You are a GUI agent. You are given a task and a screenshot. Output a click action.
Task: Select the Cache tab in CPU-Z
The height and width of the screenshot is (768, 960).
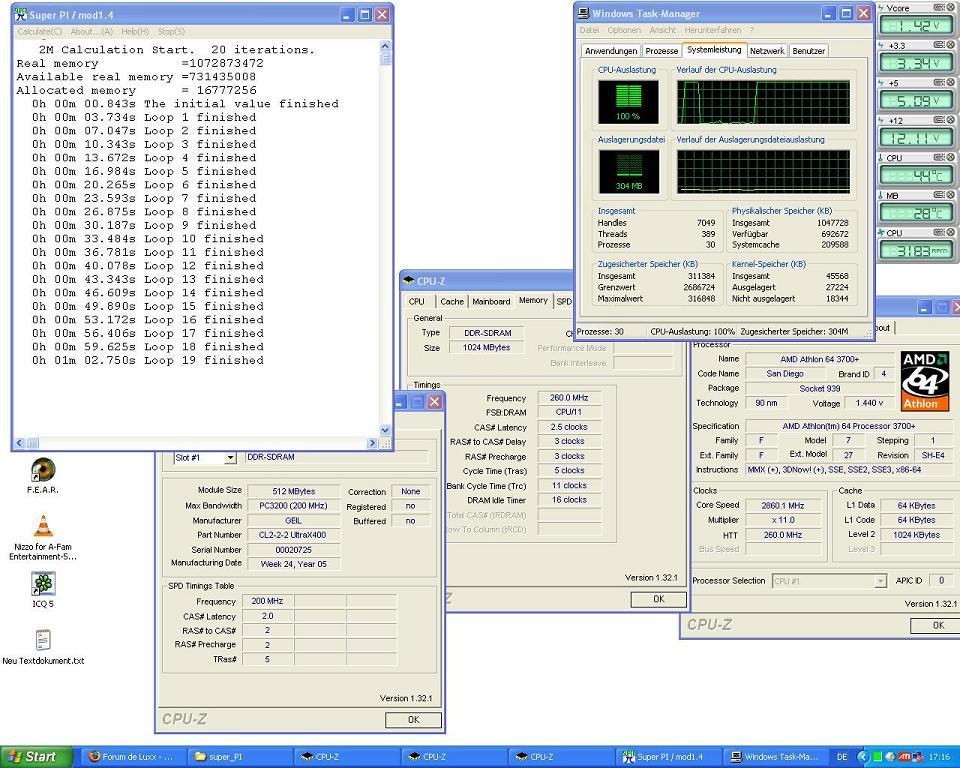tap(452, 301)
